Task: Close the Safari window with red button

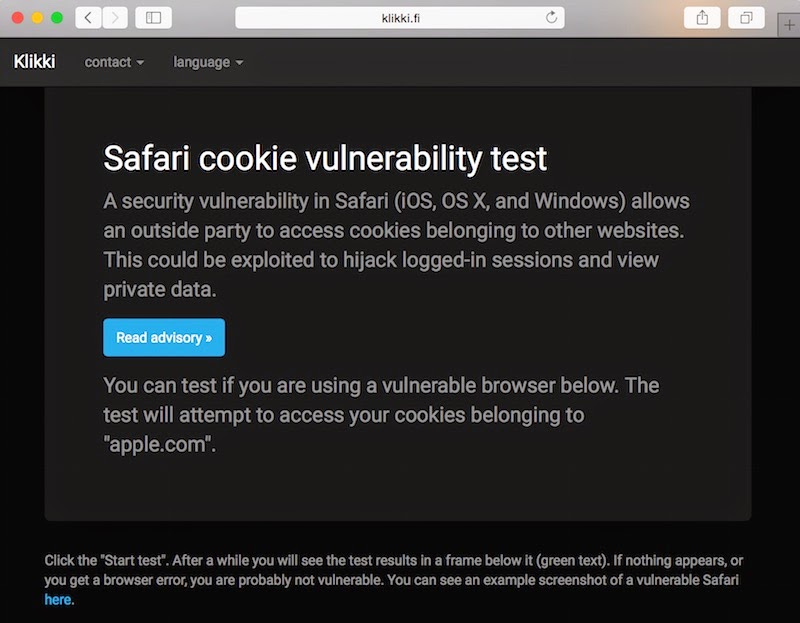Action: (x=18, y=17)
